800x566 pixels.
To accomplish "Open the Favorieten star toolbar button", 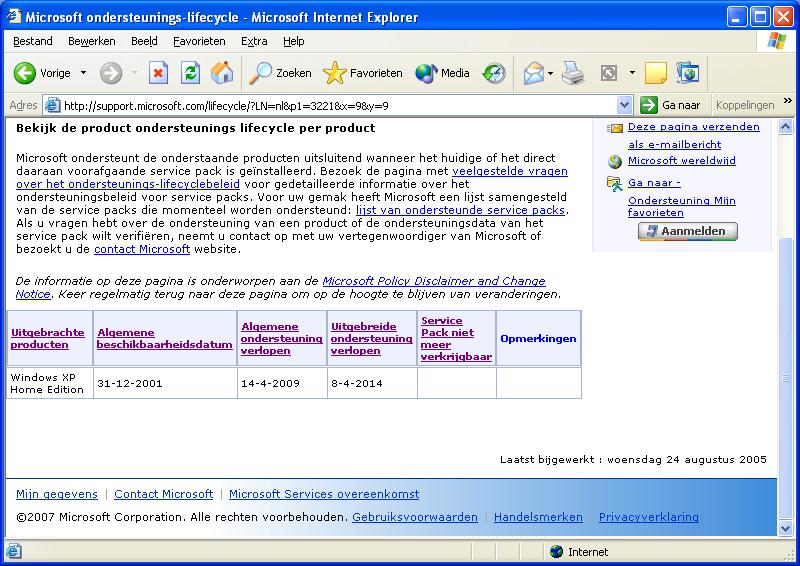I will tap(363, 73).
